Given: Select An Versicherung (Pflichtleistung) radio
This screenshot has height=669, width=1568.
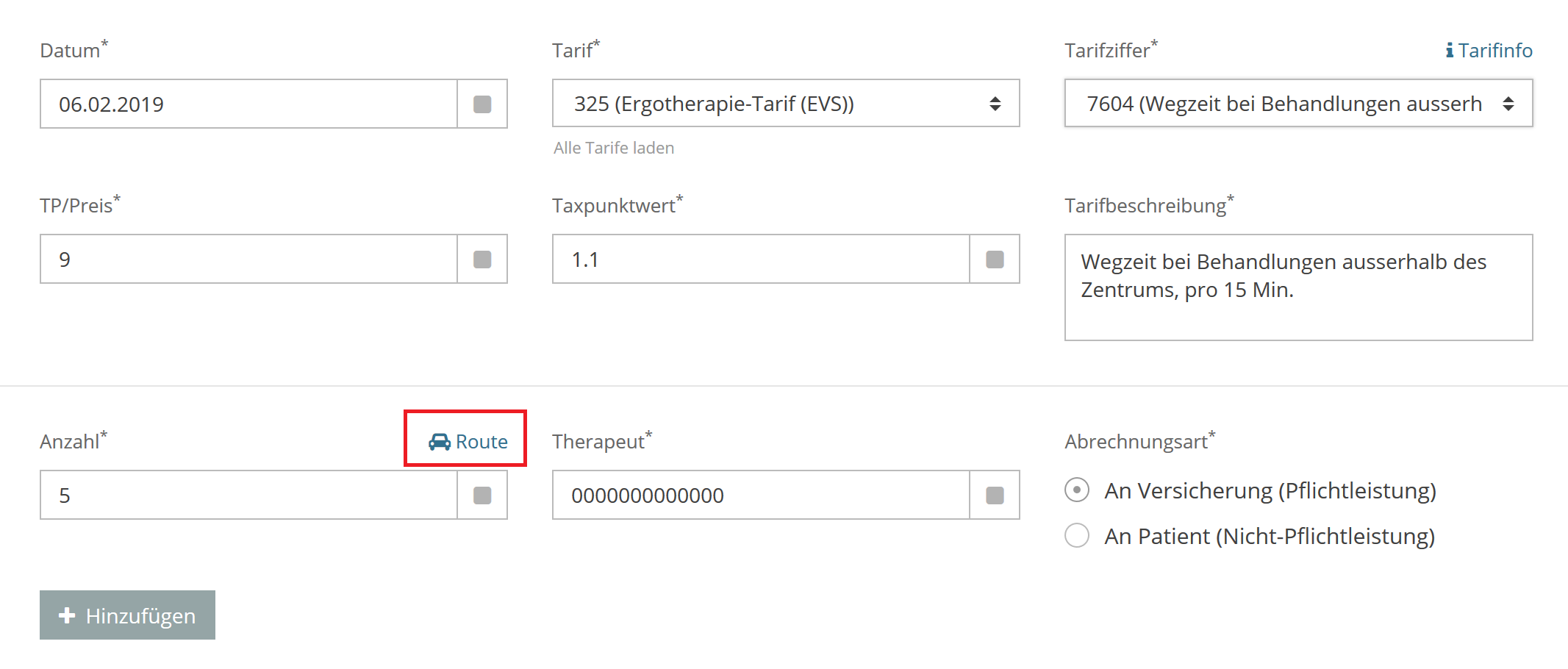Looking at the screenshot, I should coord(1077,490).
